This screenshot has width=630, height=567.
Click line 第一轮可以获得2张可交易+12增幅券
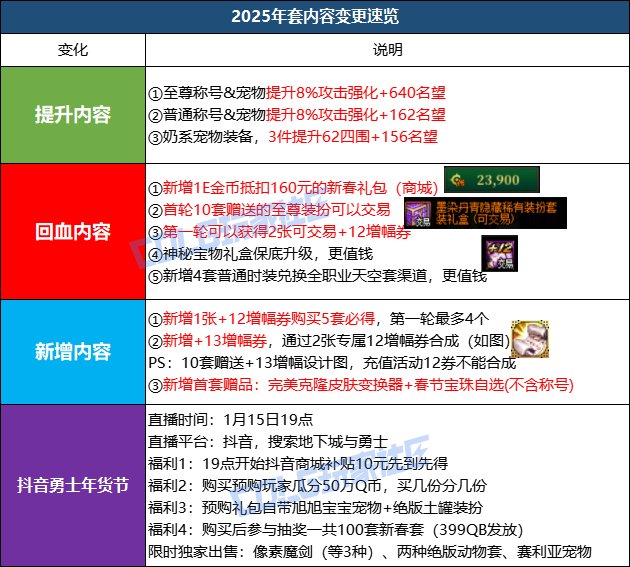279,232
